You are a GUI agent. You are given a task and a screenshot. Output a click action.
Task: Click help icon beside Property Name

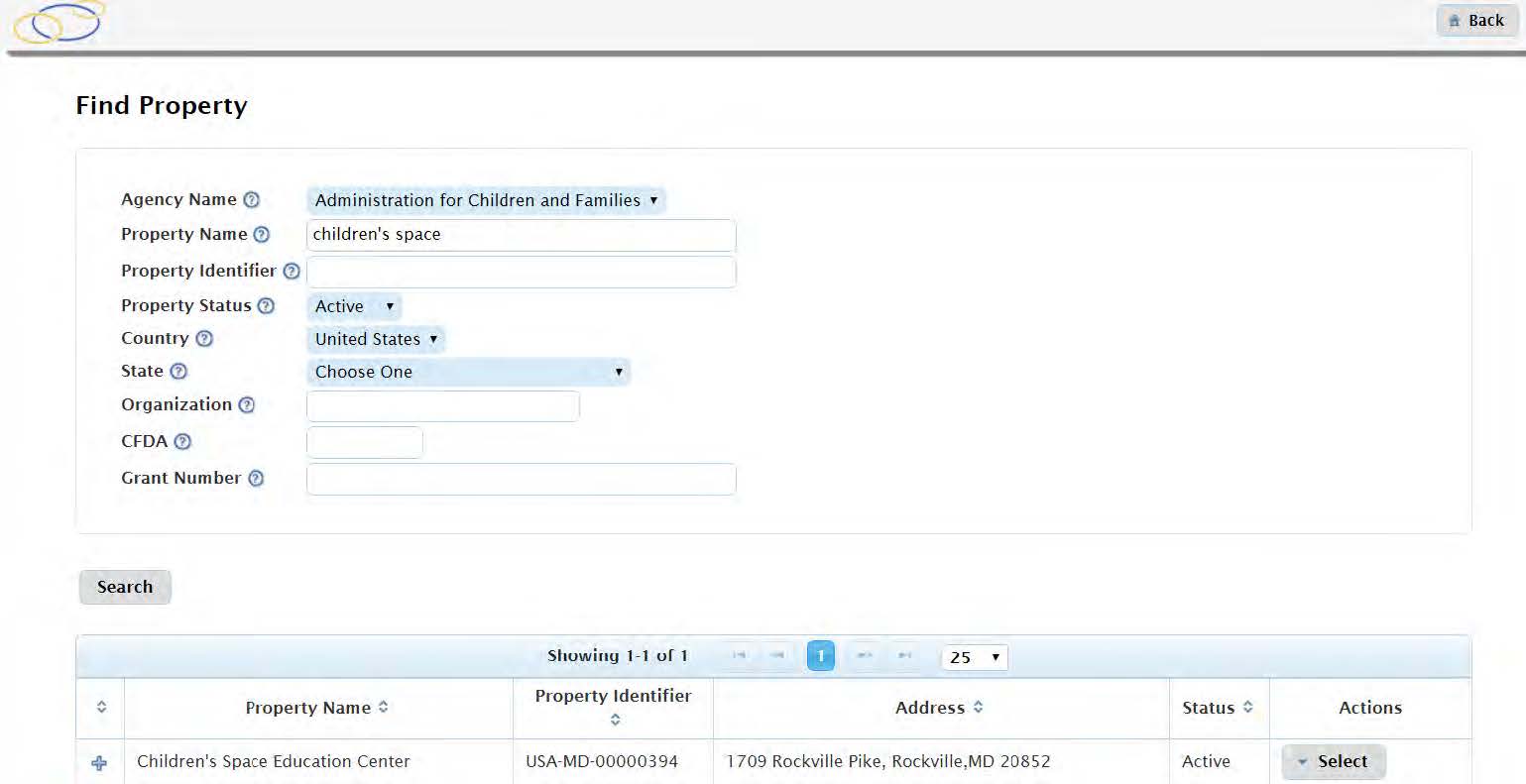tap(262, 235)
